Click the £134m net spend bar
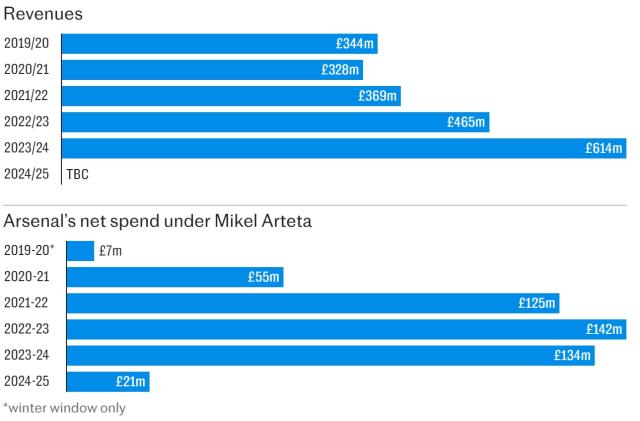Viewport: 640px width, 421px height. pyautogui.click(x=330, y=355)
